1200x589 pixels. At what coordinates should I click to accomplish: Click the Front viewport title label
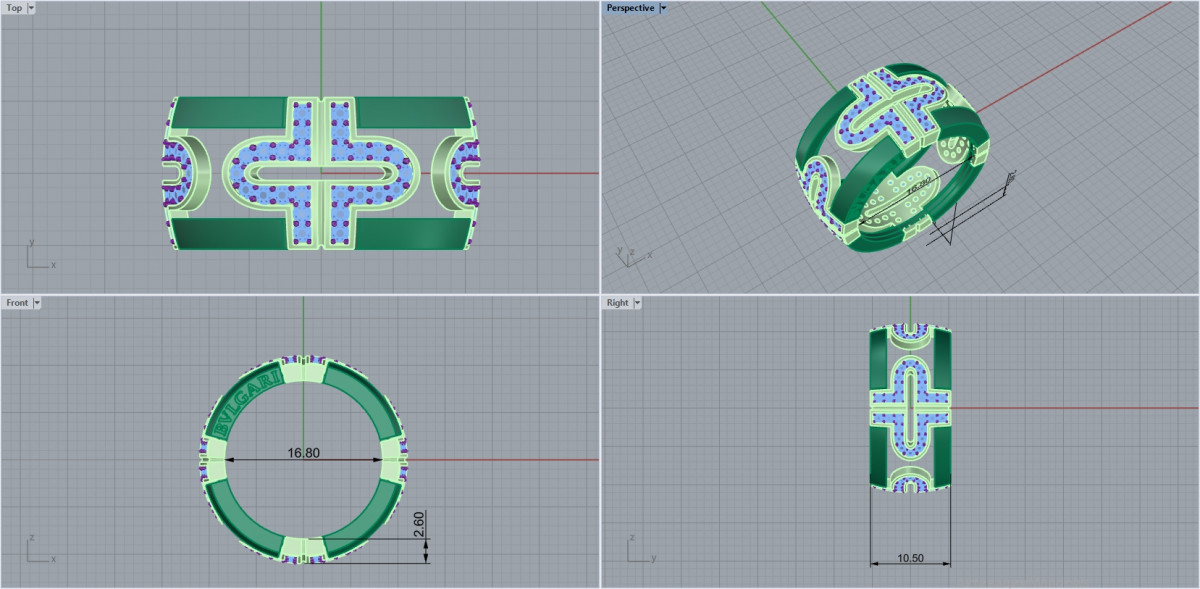coord(17,302)
